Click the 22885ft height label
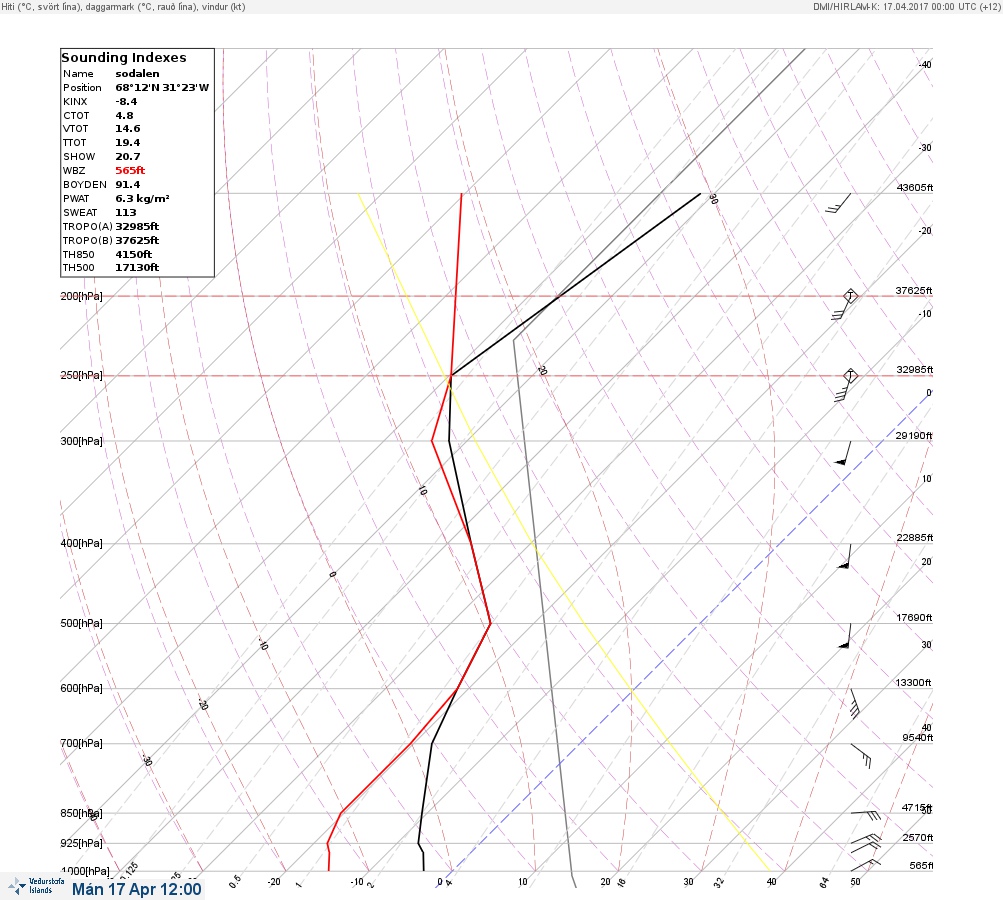Screen dimensions: 1003x900 coord(915,538)
